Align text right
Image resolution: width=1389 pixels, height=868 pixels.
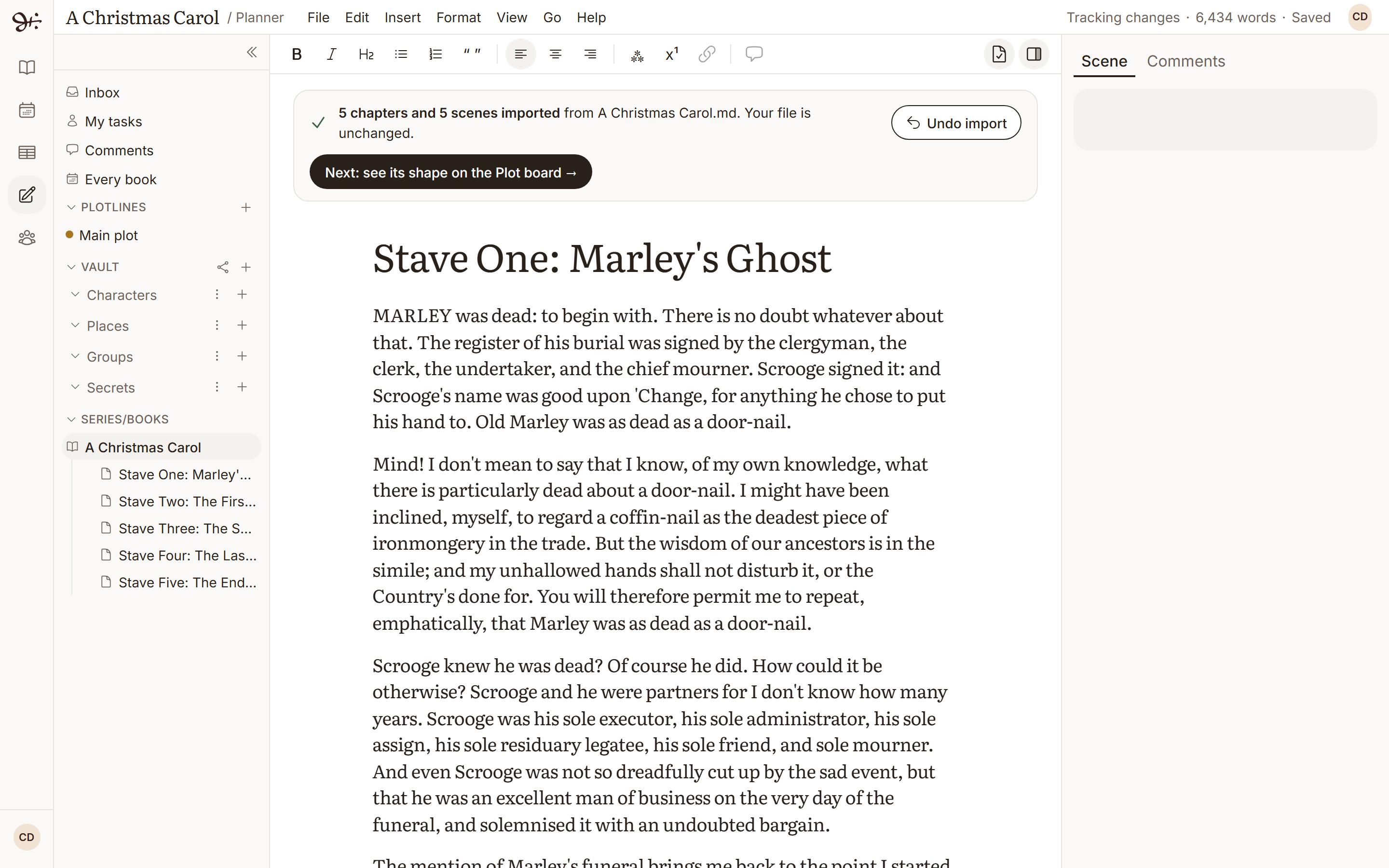pyautogui.click(x=590, y=54)
